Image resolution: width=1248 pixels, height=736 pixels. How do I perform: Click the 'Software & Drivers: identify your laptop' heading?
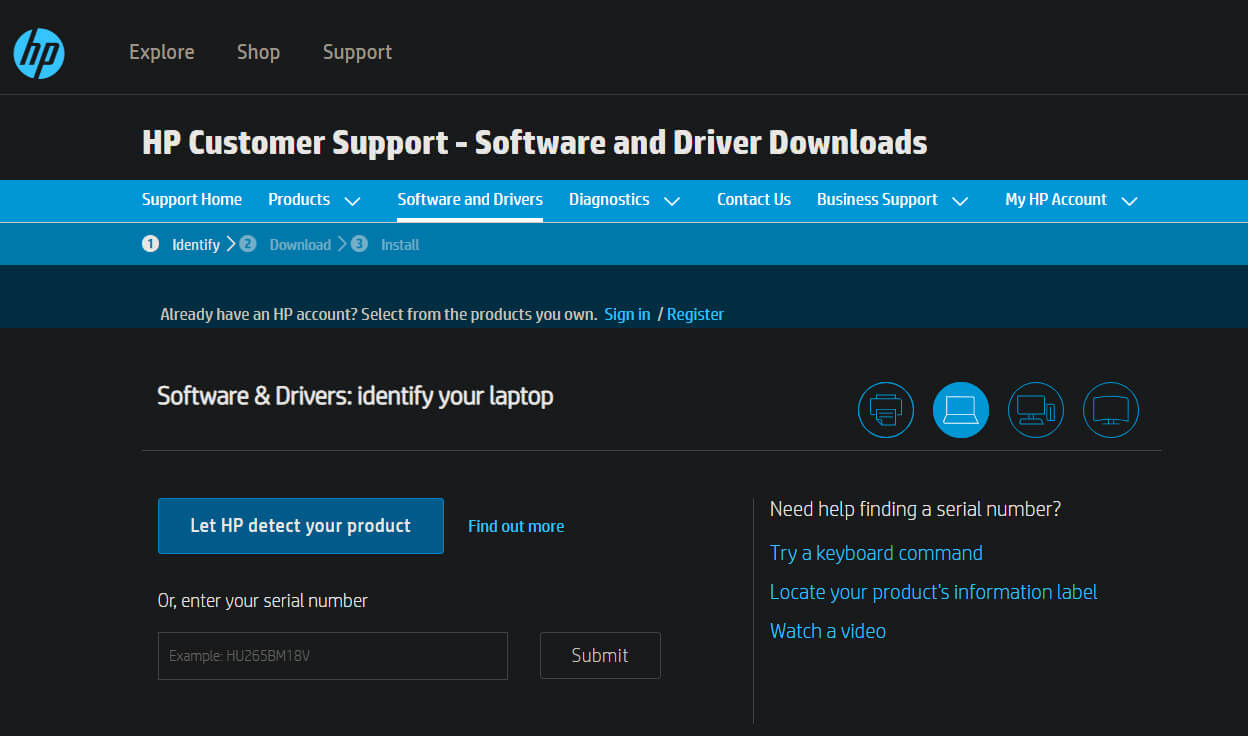(x=355, y=396)
